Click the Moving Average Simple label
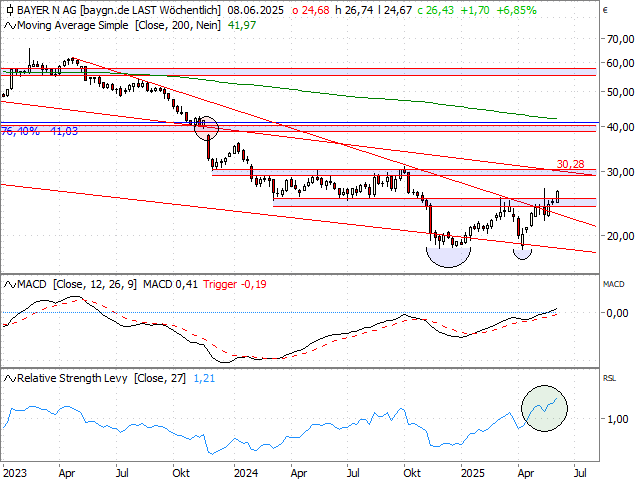The image size is (640, 480). click(73, 25)
